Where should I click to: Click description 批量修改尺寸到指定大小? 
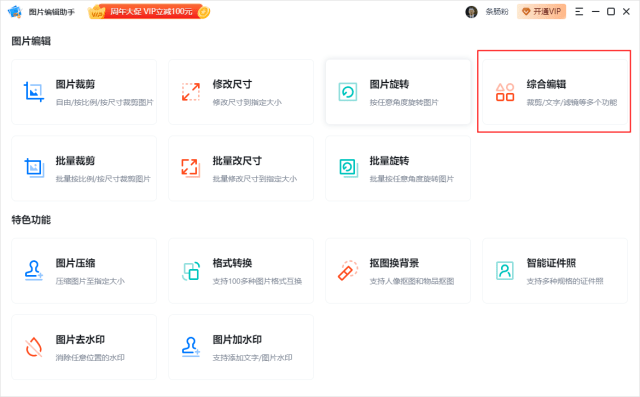(255, 179)
